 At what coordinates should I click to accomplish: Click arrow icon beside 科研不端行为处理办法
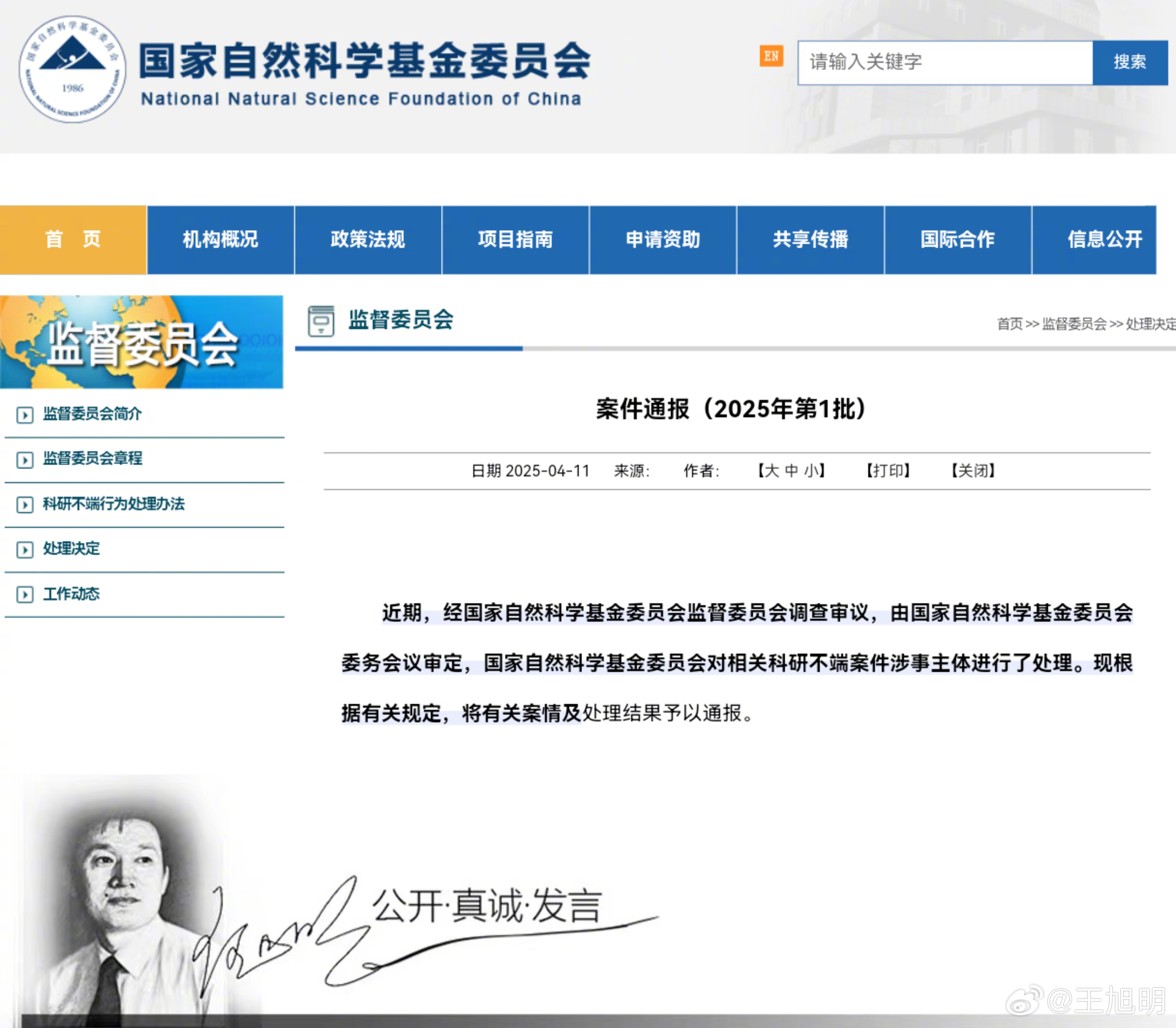pyautogui.click(x=25, y=505)
